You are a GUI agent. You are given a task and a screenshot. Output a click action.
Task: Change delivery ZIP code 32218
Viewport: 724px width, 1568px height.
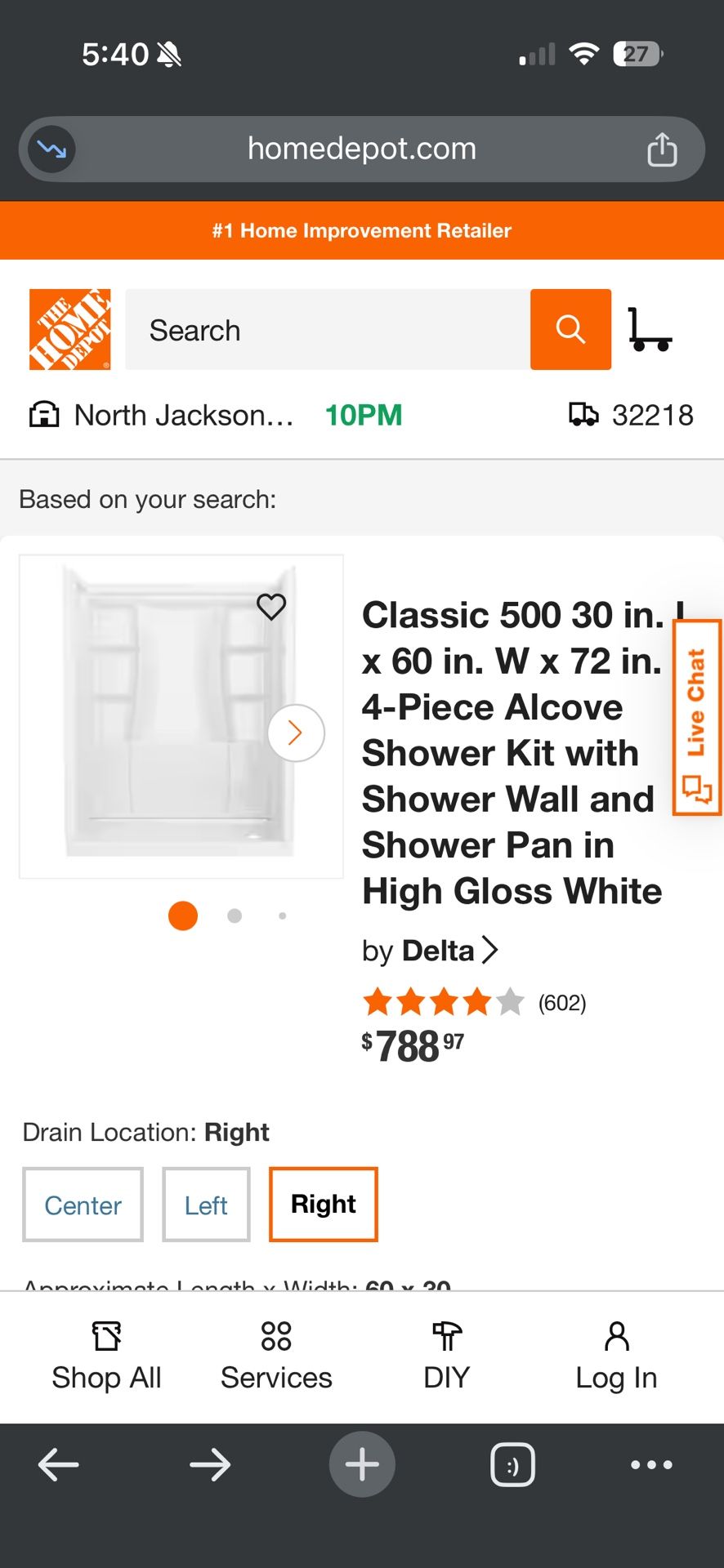click(632, 415)
